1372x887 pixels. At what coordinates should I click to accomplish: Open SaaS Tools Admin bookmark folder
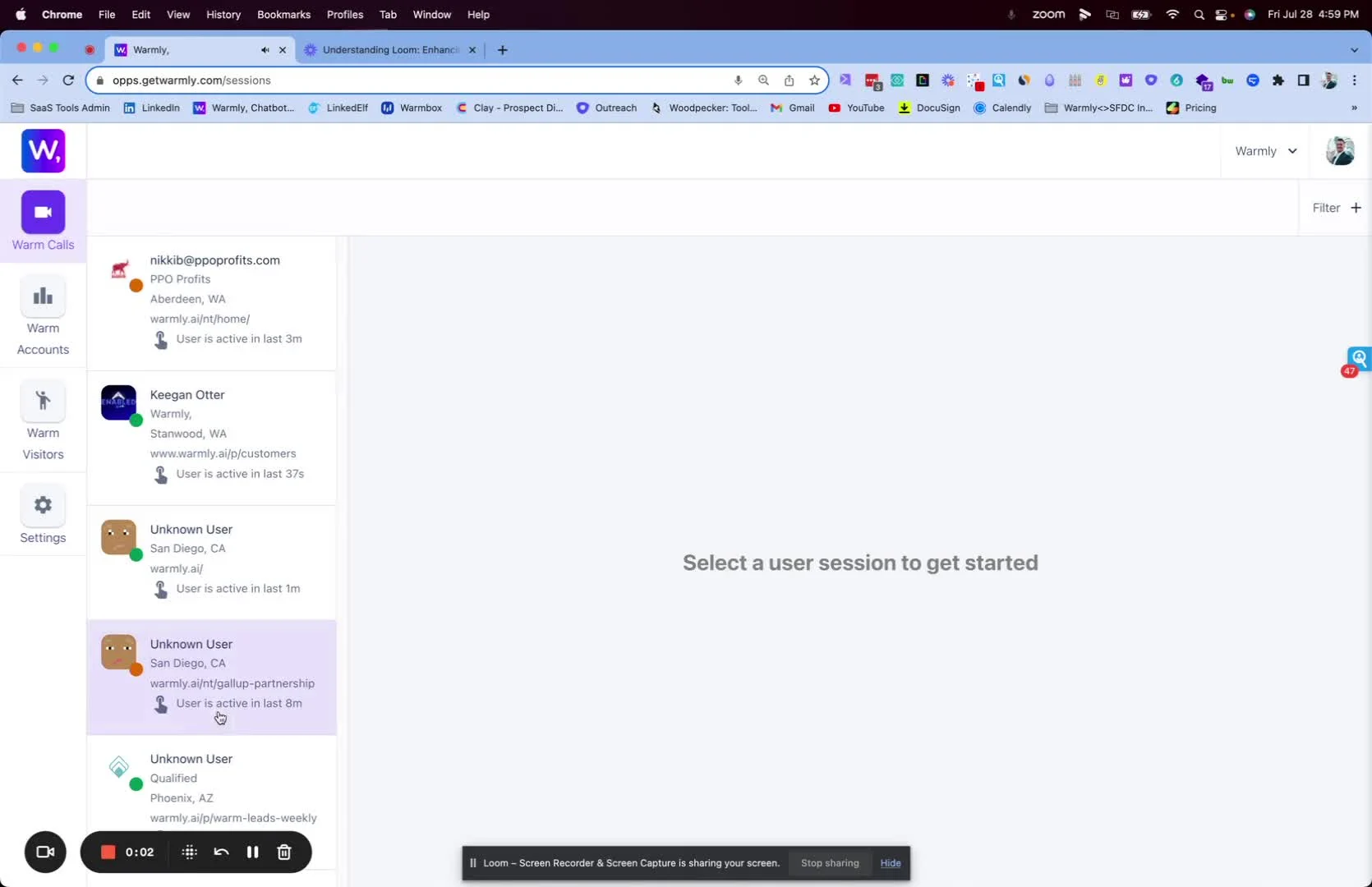pos(61,108)
